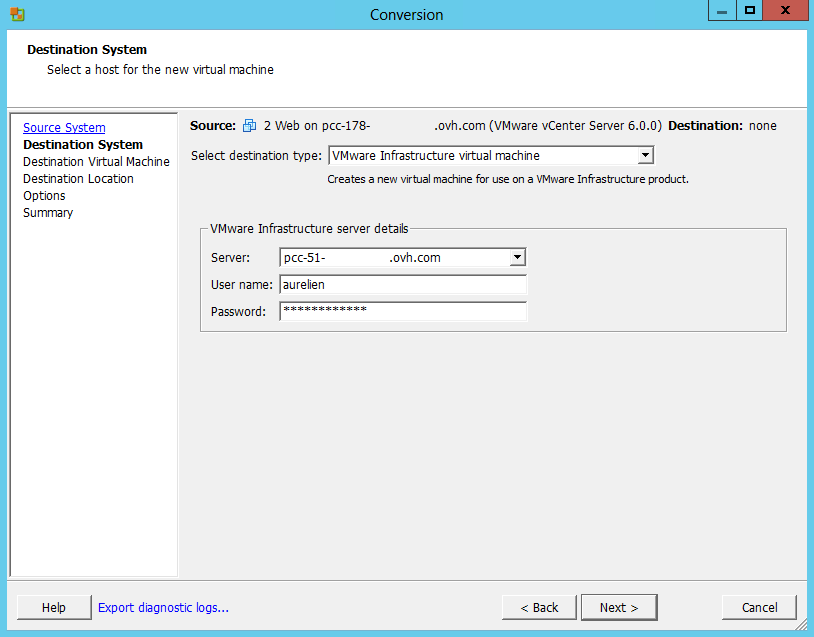Expand the Server address dropdown arrow
This screenshot has height=637, width=814.
pyautogui.click(x=517, y=257)
